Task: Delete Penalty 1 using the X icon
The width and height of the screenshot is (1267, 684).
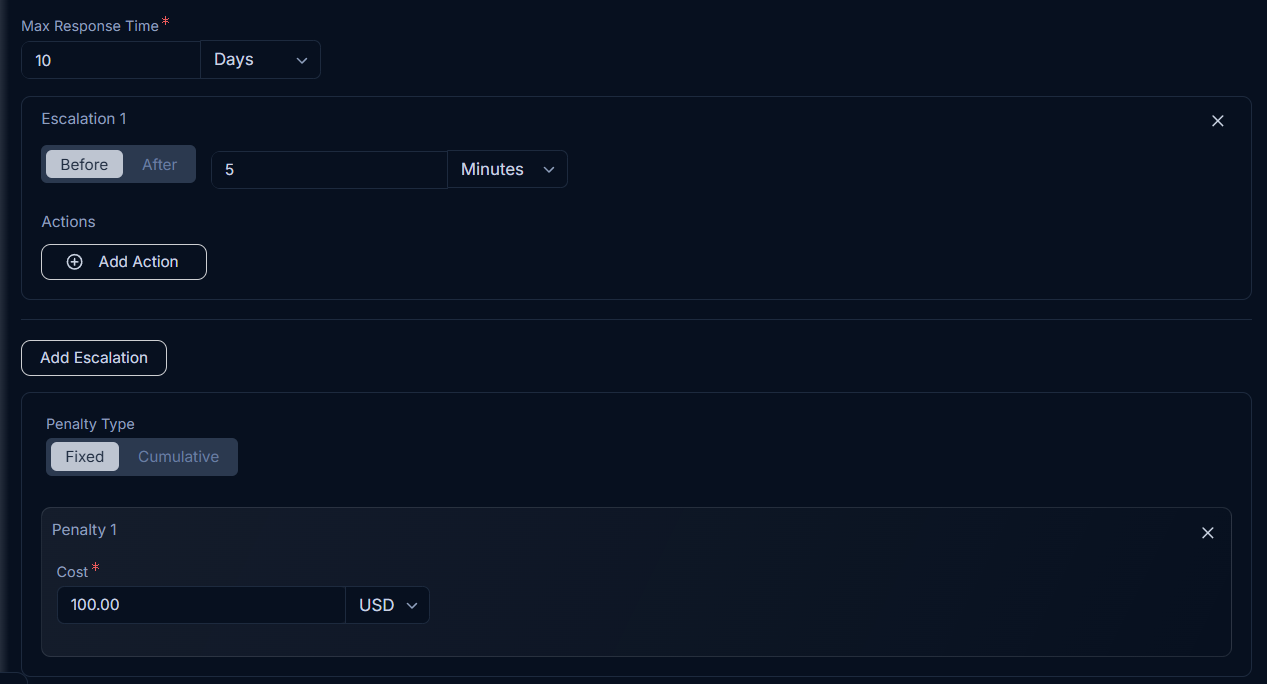Action: 1207,533
